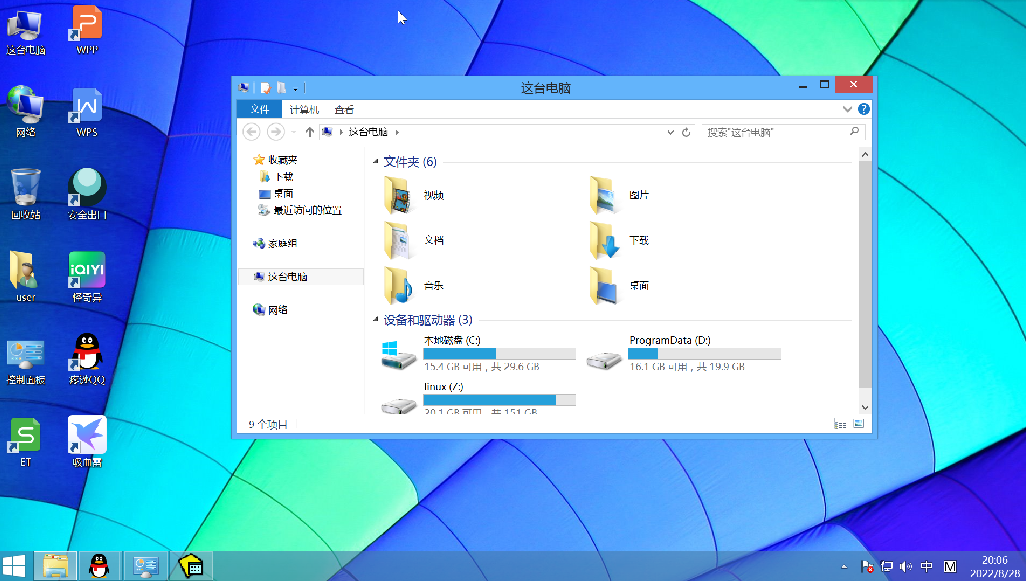Click the File Explorer button on the taskbar
The width and height of the screenshot is (1026, 581).
[x=55, y=566]
